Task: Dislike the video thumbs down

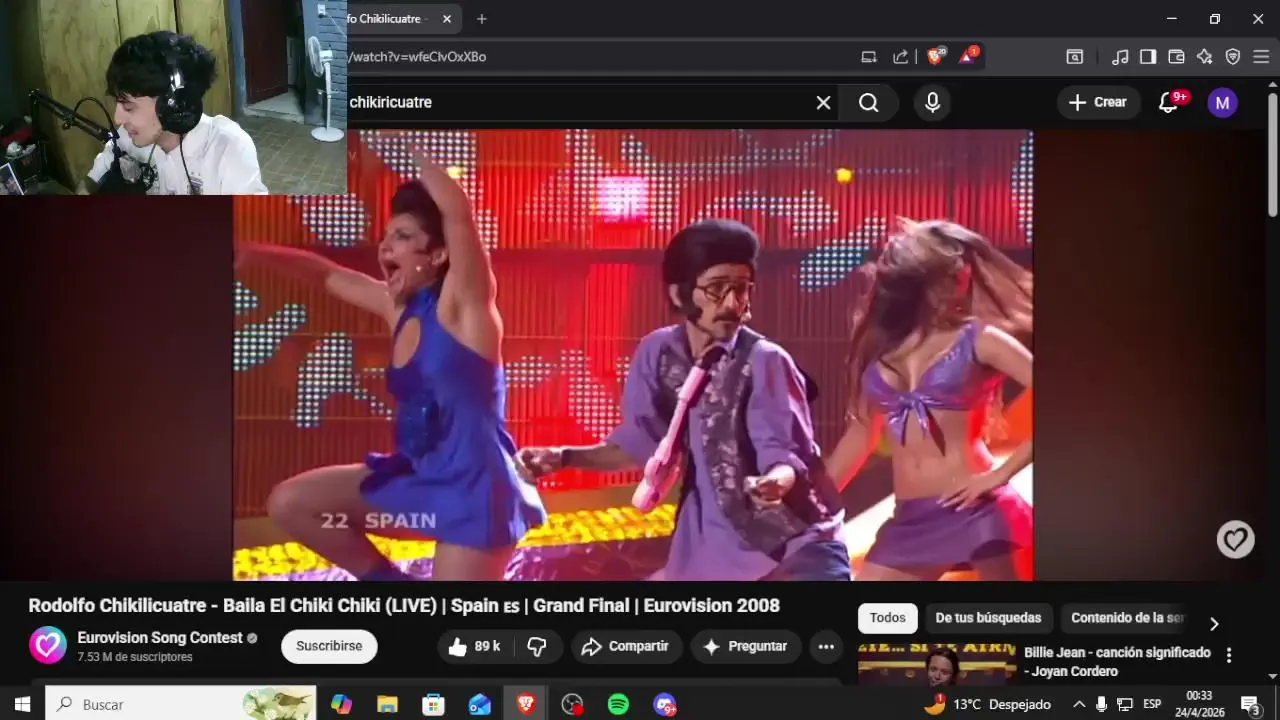Action: coord(538,647)
